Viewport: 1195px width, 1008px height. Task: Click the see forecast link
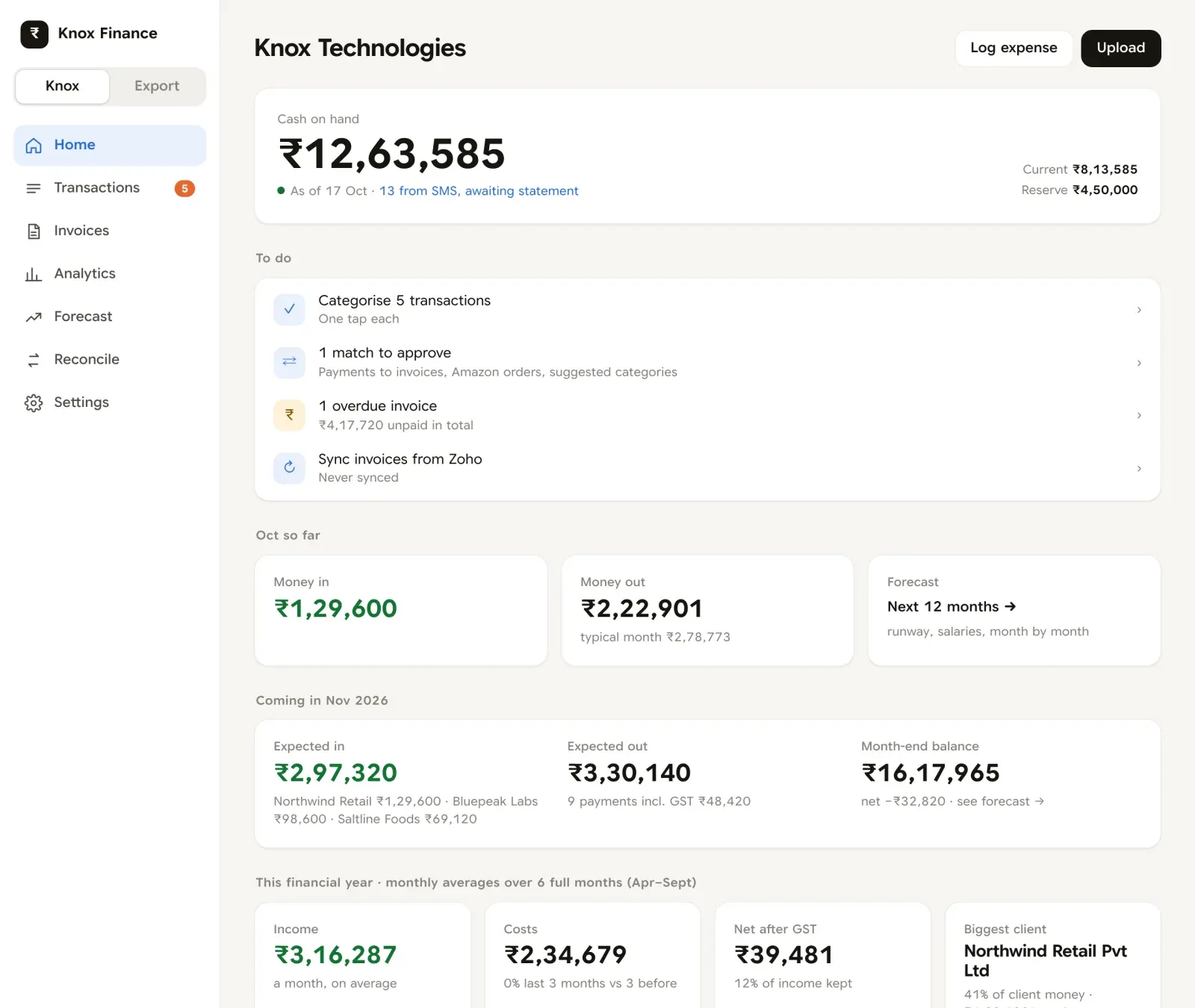1001,801
